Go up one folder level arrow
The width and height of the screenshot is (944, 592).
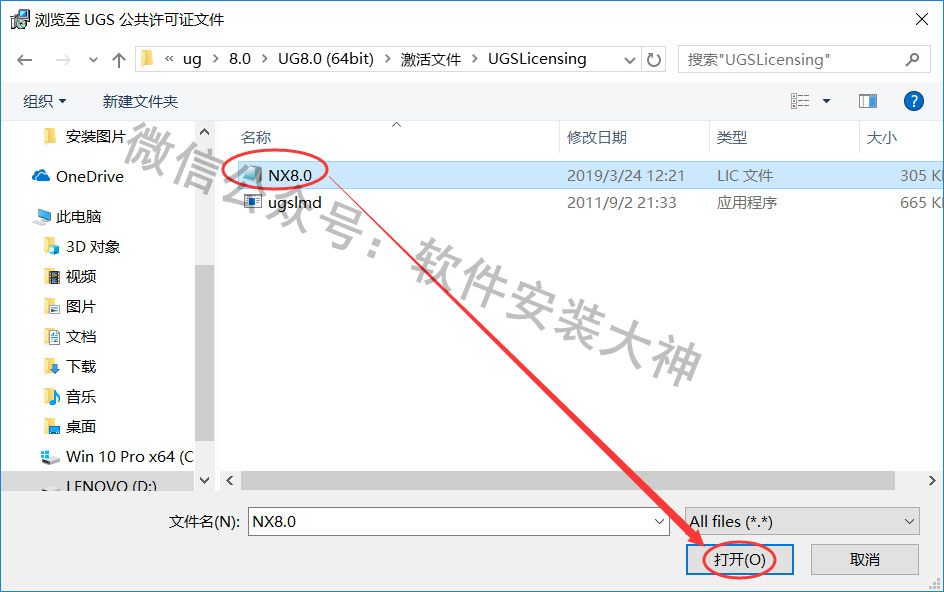pyautogui.click(x=119, y=60)
